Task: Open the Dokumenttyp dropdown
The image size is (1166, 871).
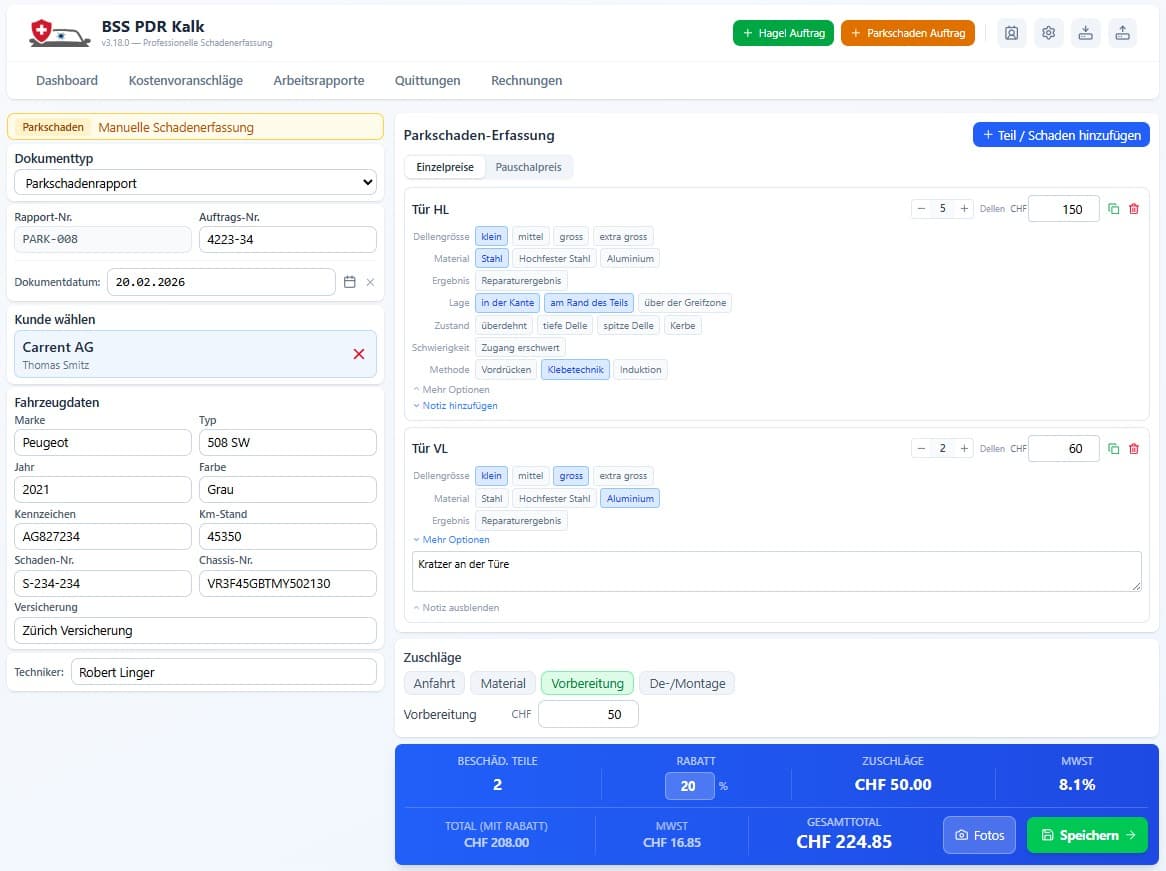Action: tap(195, 183)
